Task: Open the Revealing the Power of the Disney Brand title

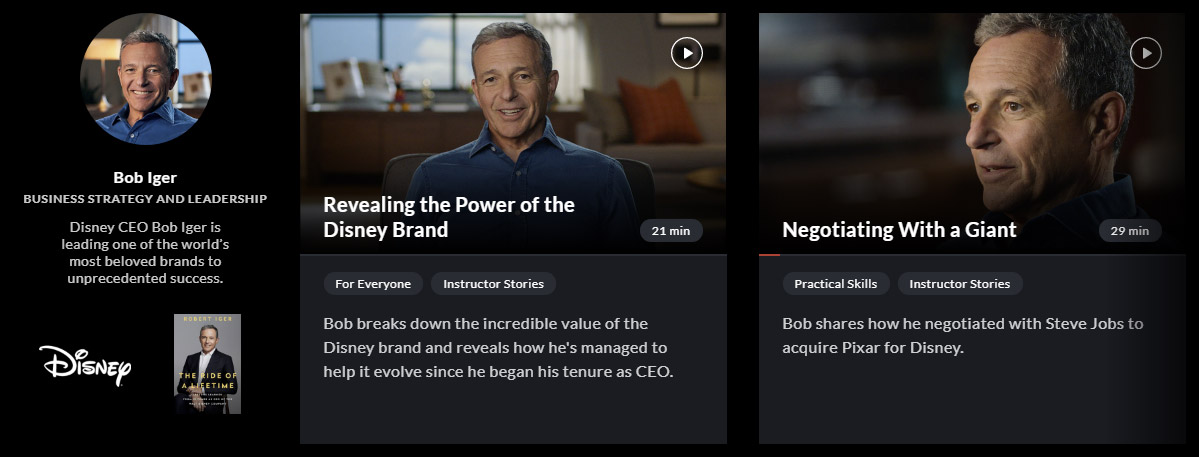Action: coord(448,217)
